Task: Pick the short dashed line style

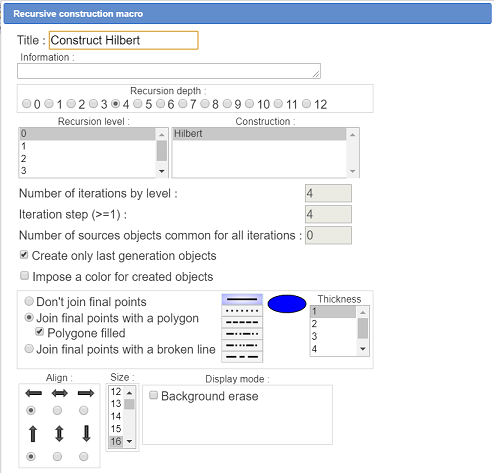Action: pos(242,322)
